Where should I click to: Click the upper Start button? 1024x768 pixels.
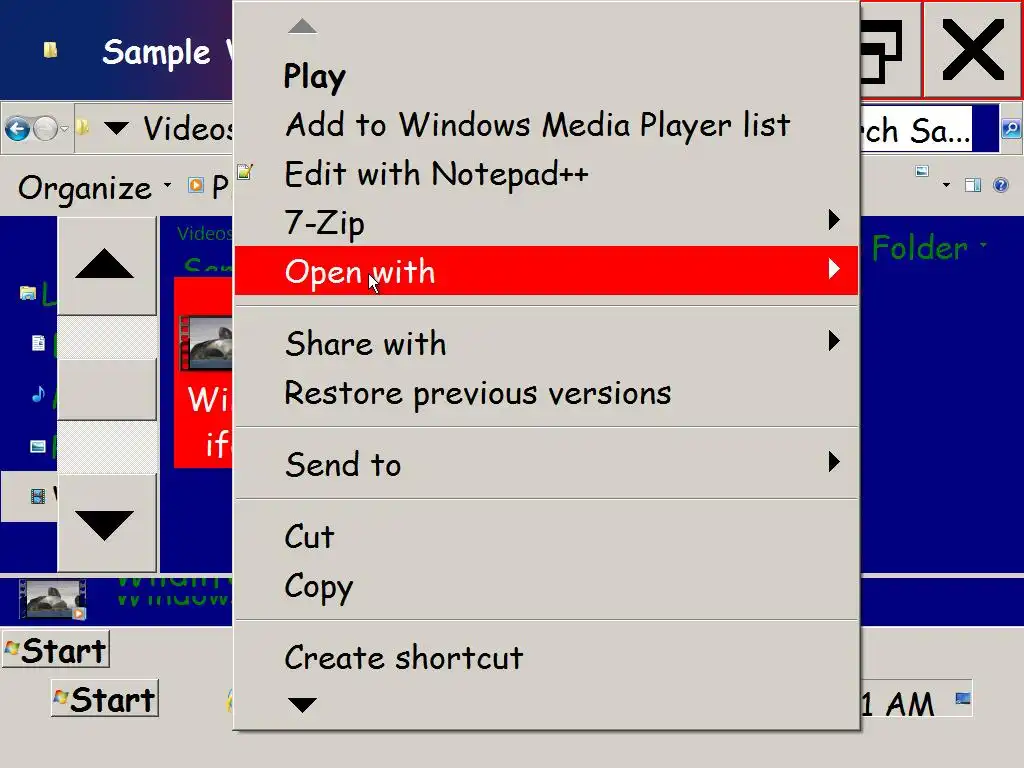[56, 650]
